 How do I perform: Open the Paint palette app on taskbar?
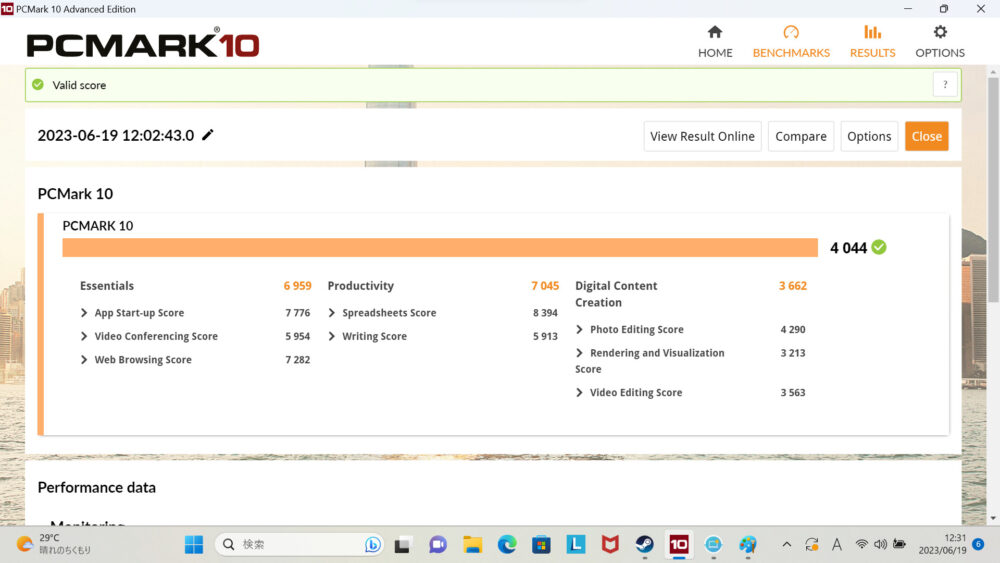pyautogui.click(x=748, y=545)
